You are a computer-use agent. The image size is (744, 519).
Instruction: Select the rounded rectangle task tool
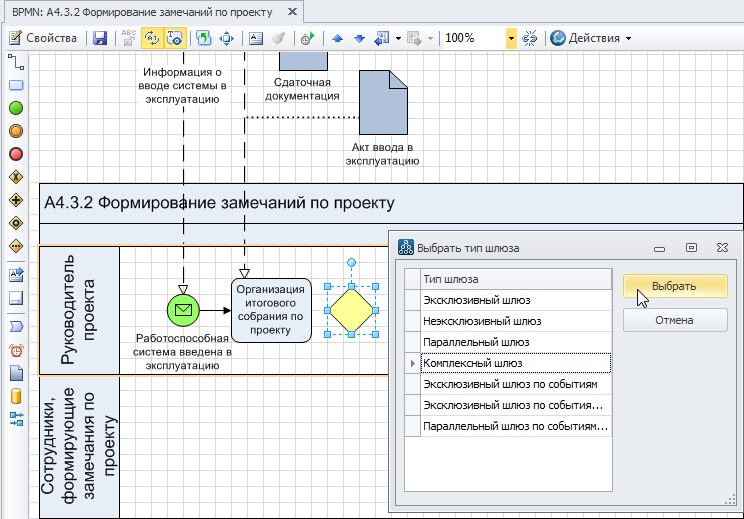coord(16,84)
